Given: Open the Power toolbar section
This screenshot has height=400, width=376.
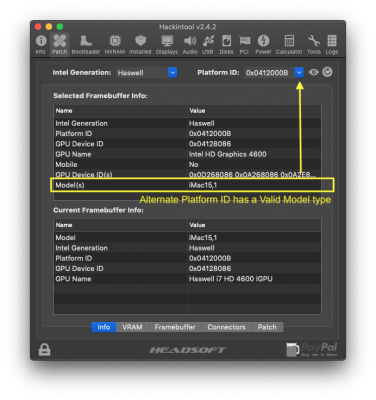Looking at the screenshot, I should tap(263, 45).
